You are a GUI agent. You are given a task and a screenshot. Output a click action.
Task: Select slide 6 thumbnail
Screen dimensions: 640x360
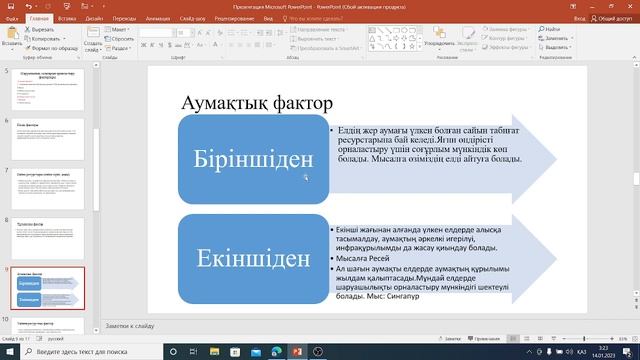pos(48,139)
